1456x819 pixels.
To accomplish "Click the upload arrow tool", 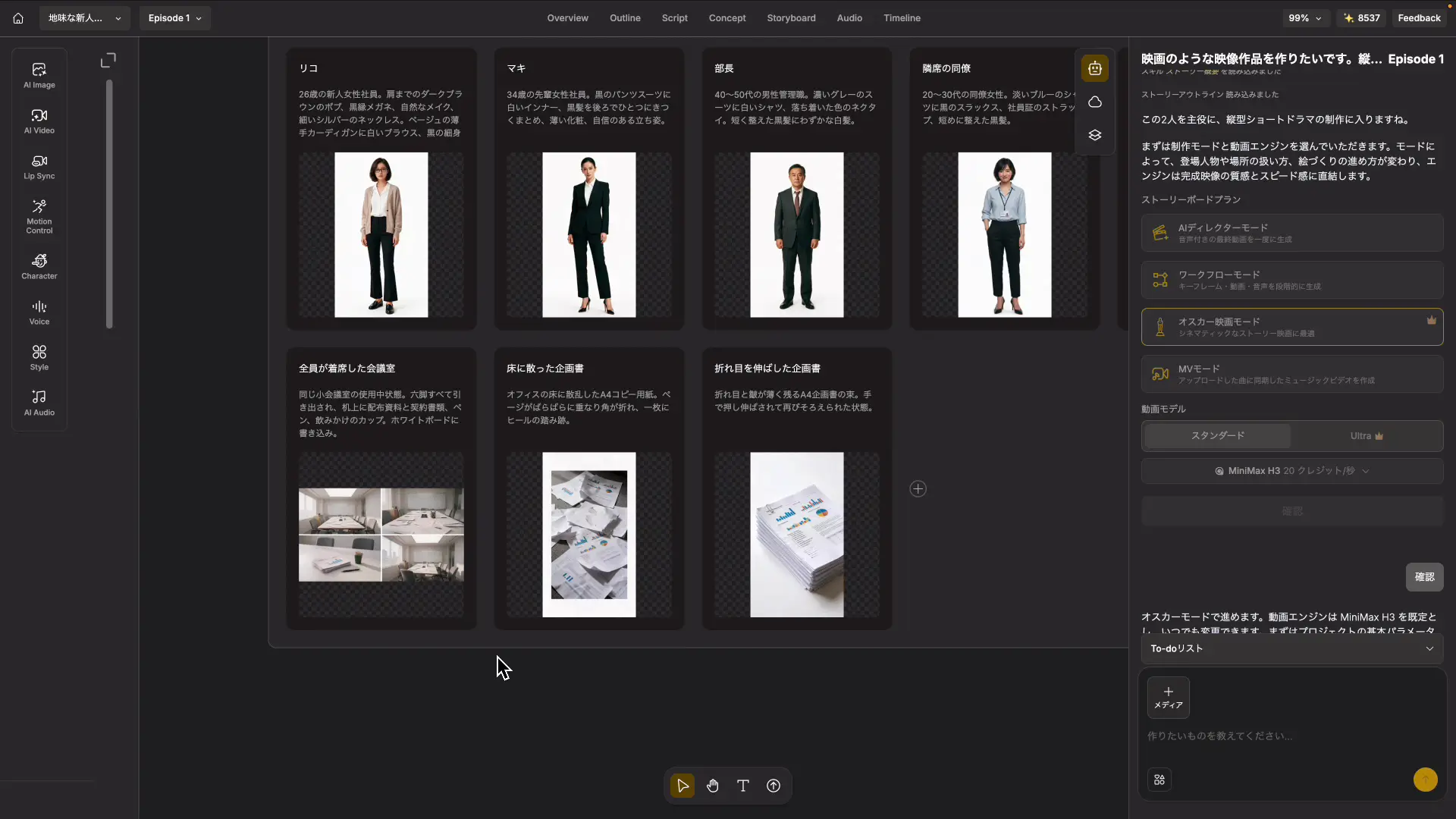I will (x=773, y=786).
